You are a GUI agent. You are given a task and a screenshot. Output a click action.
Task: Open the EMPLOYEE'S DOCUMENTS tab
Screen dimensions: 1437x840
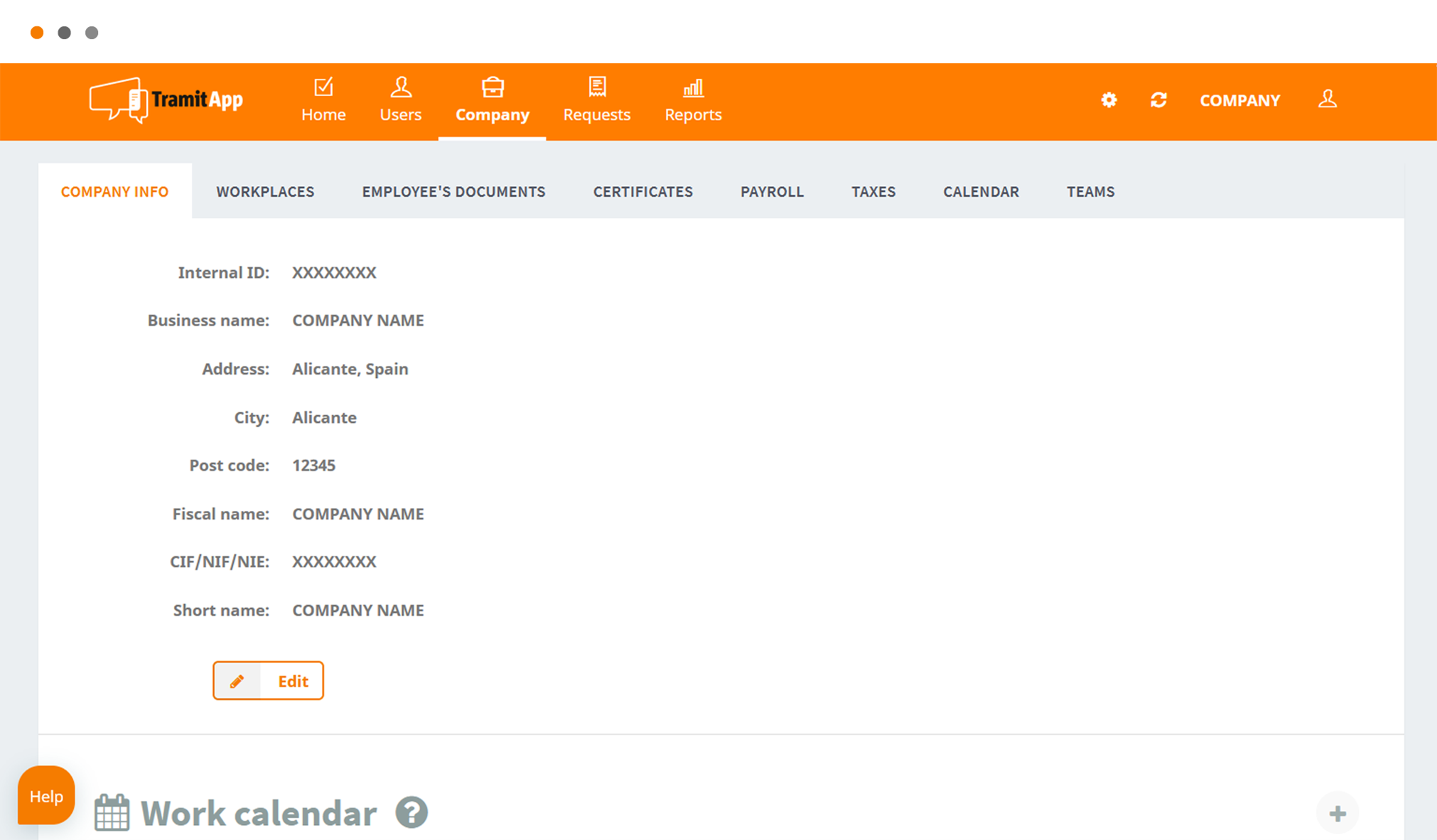click(x=453, y=192)
